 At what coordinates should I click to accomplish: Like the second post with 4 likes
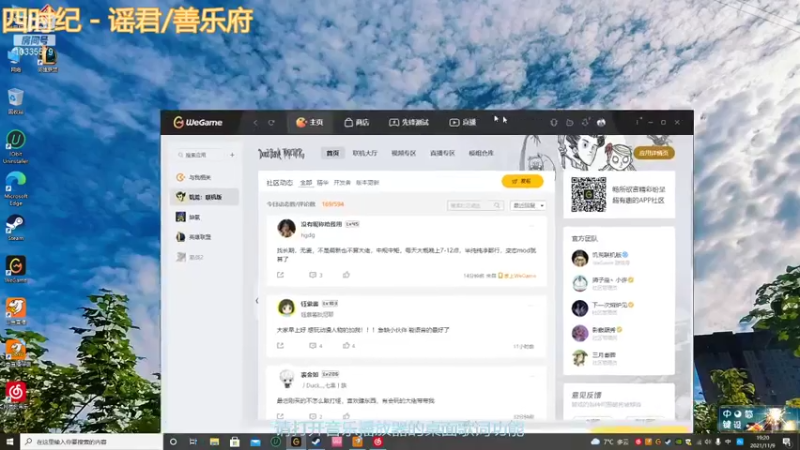point(349,345)
